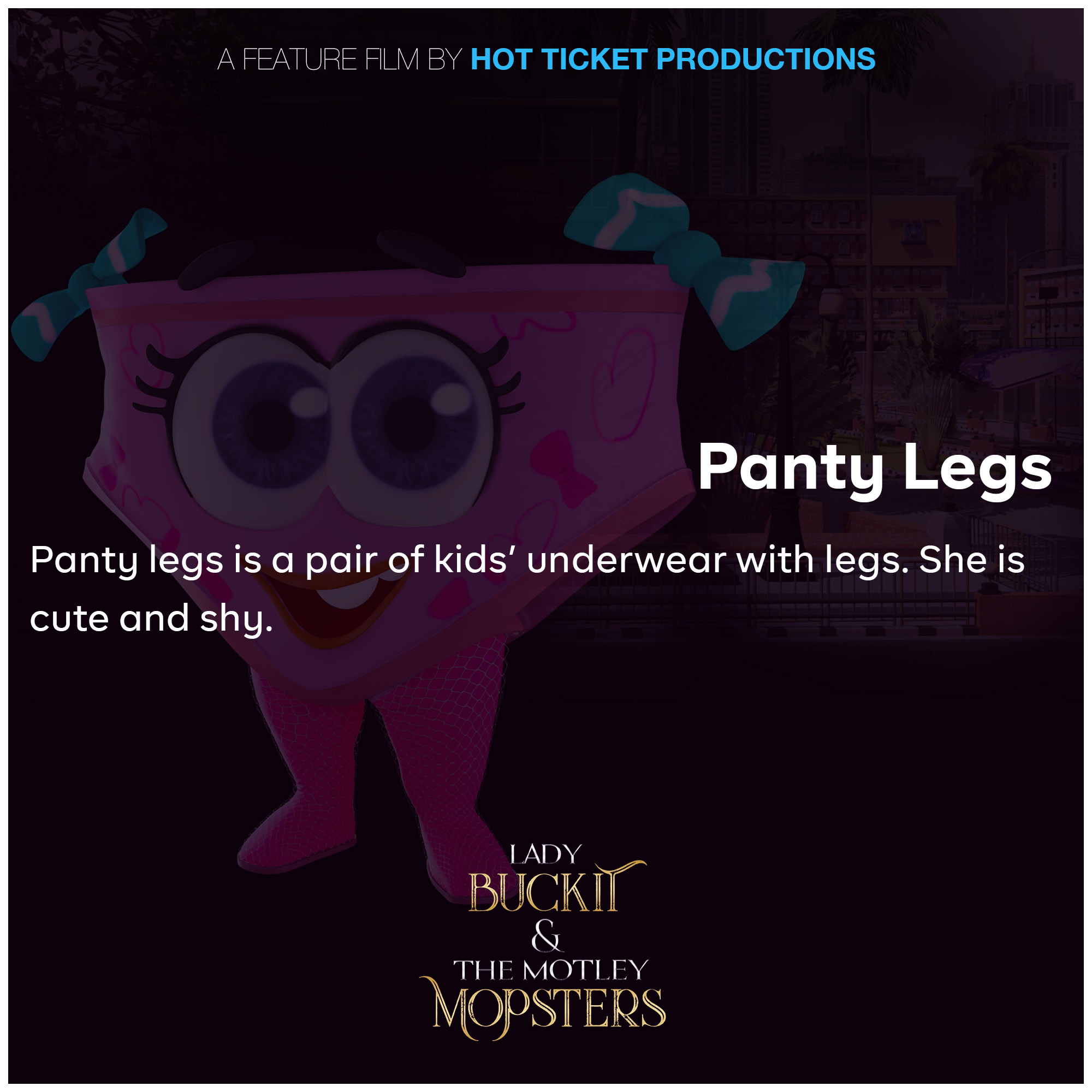The width and height of the screenshot is (1092, 1092).
Task: Click the 'A Feature Film By' text
Action: (x=340, y=60)
